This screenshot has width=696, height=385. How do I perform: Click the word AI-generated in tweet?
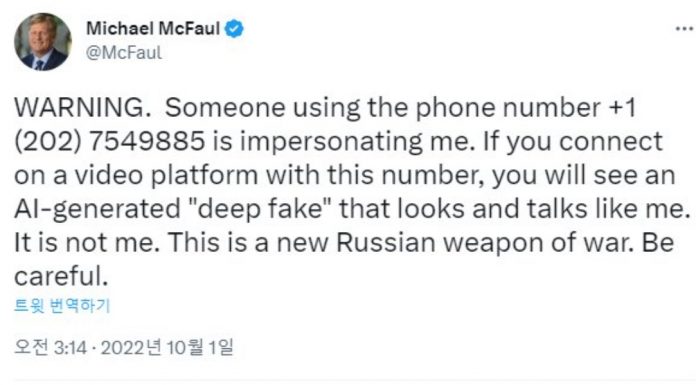[97, 209]
